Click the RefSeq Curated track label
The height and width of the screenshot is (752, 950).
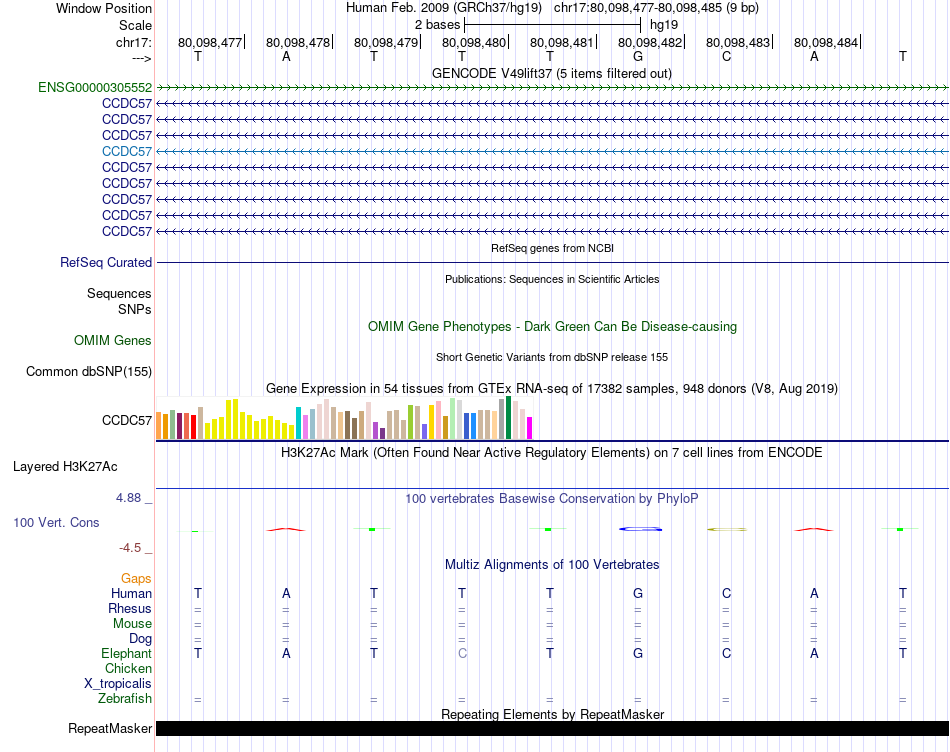(x=106, y=262)
